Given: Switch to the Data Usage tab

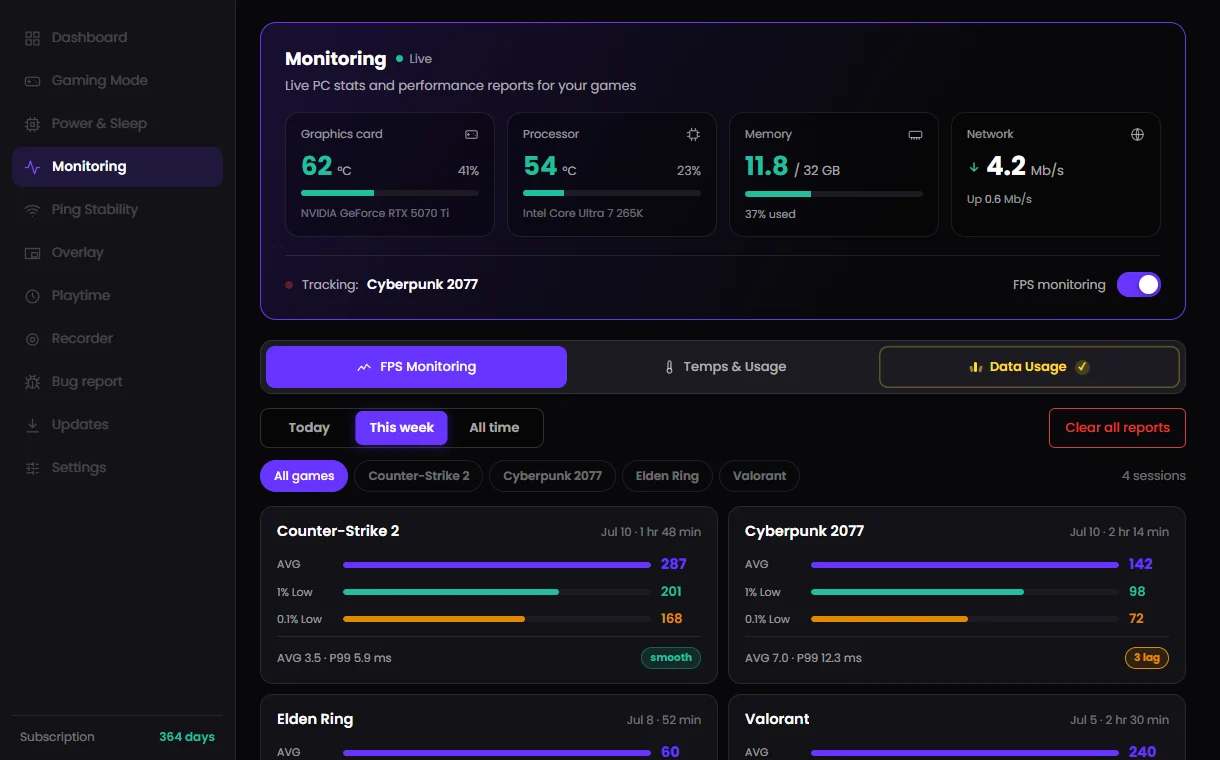Looking at the screenshot, I should point(1029,367).
